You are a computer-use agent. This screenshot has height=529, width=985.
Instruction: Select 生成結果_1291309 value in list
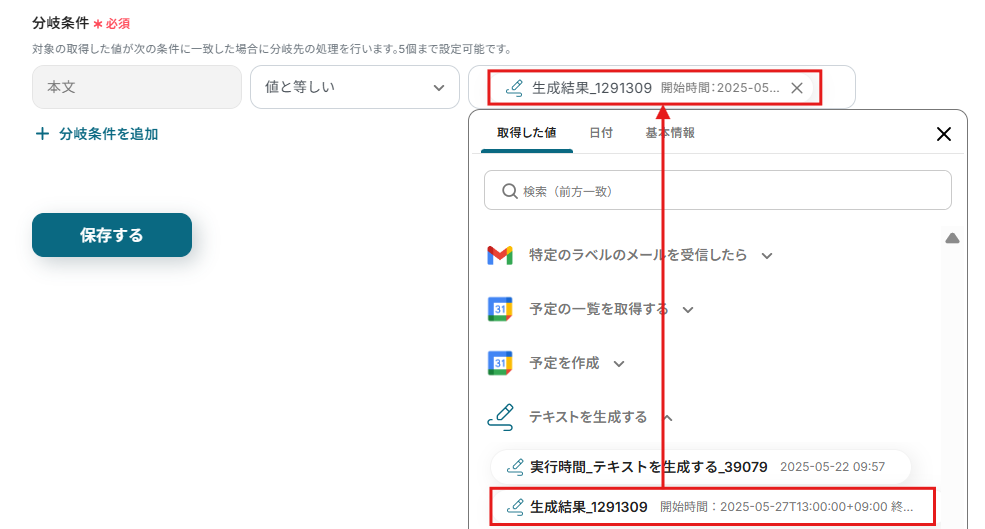click(x=712, y=506)
